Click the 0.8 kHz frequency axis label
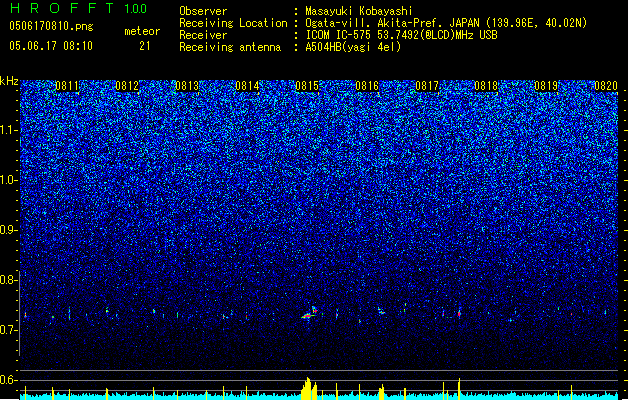This screenshot has height=400, width=629. pos(8,280)
